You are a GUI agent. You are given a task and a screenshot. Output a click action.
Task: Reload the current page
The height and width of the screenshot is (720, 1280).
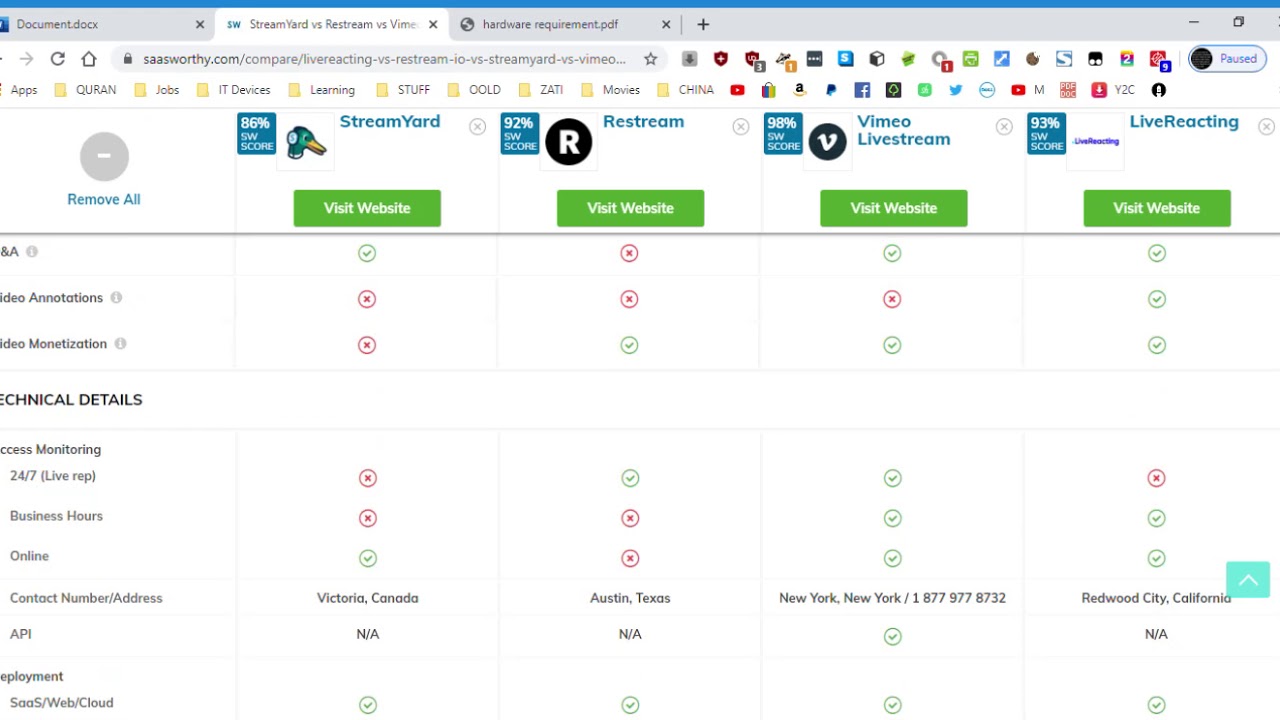[x=58, y=59]
